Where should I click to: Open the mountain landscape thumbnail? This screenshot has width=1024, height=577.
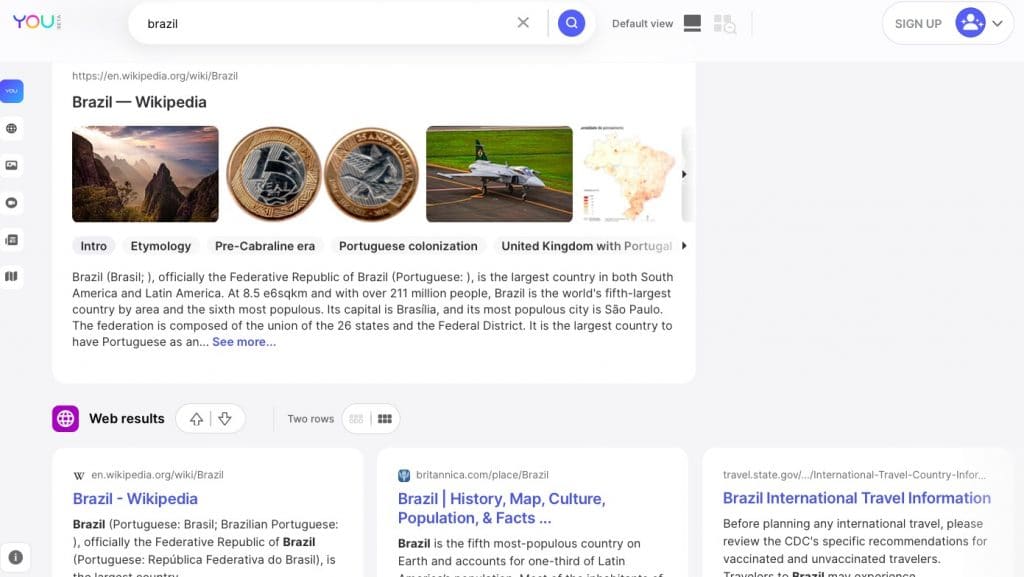click(x=145, y=174)
